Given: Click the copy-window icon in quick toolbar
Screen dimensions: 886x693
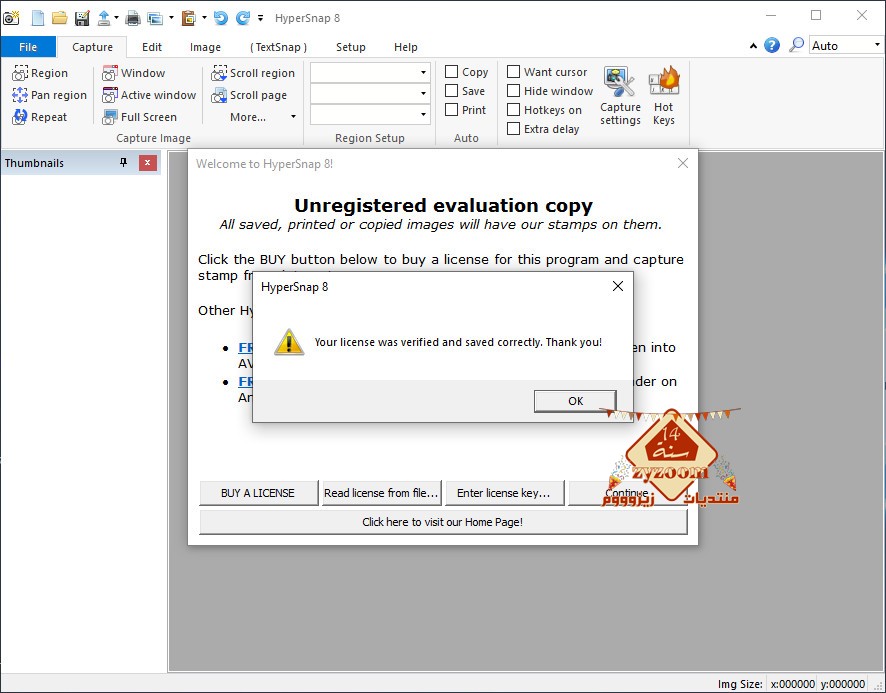Looking at the screenshot, I should (x=155, y=18).
